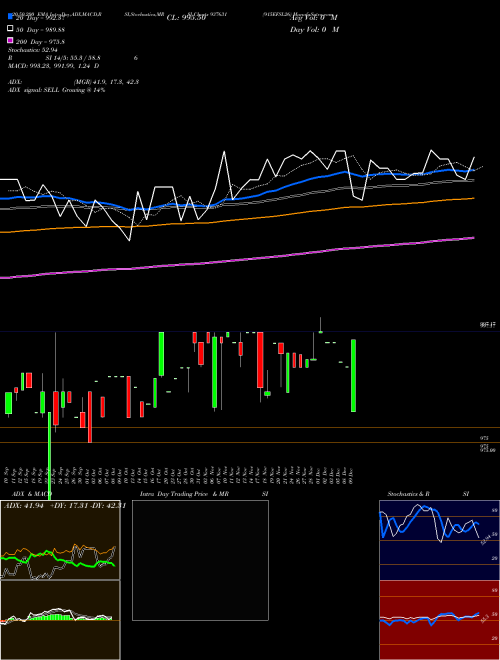
Task: Click the blue Stochastics chart thumbnail
Action: pos(439,540)
